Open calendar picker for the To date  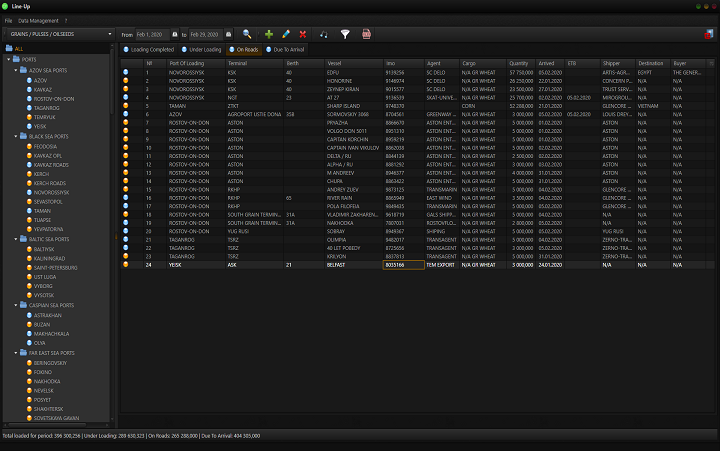coord(229,34)
